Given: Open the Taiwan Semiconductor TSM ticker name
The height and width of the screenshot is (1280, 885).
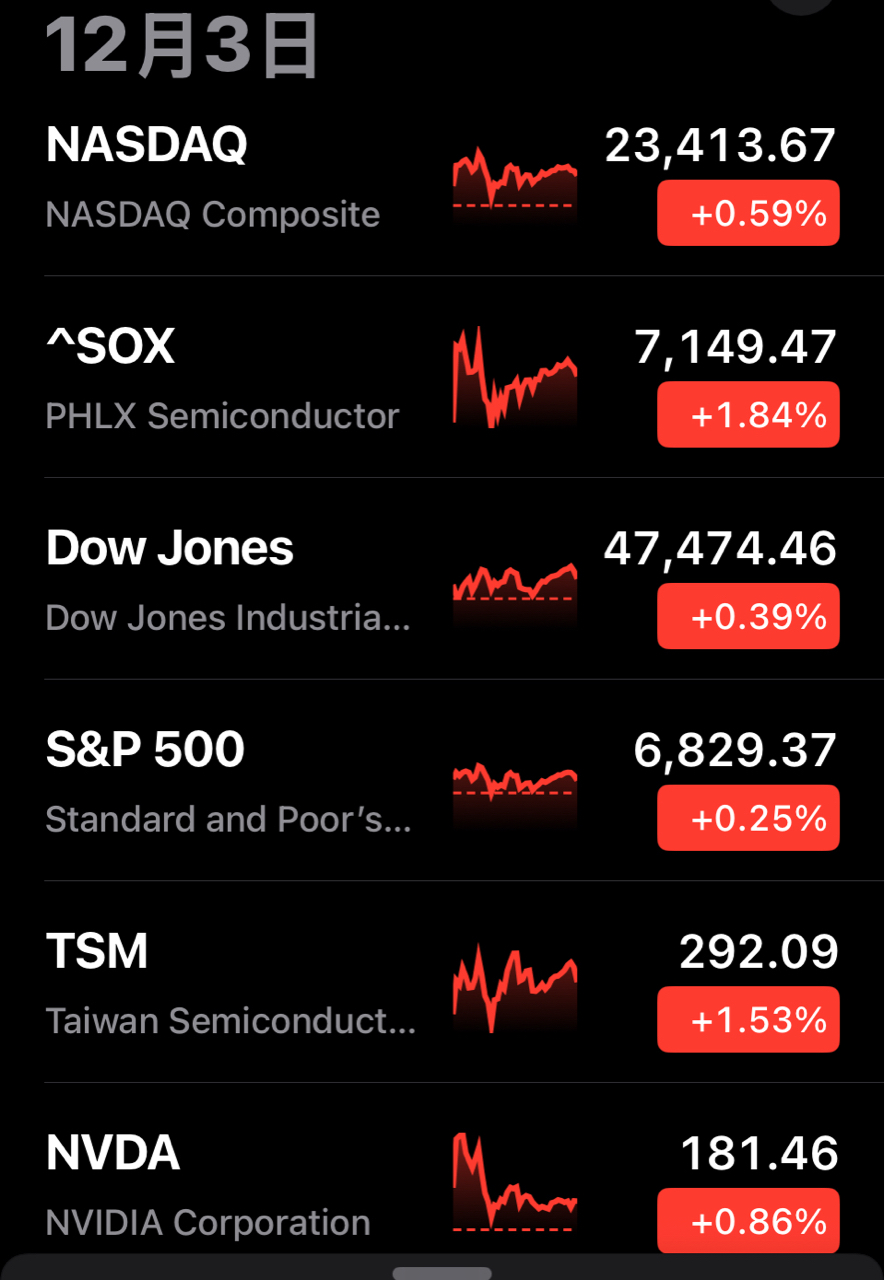Looking at the screenshot, I should (x=97, y=950).
